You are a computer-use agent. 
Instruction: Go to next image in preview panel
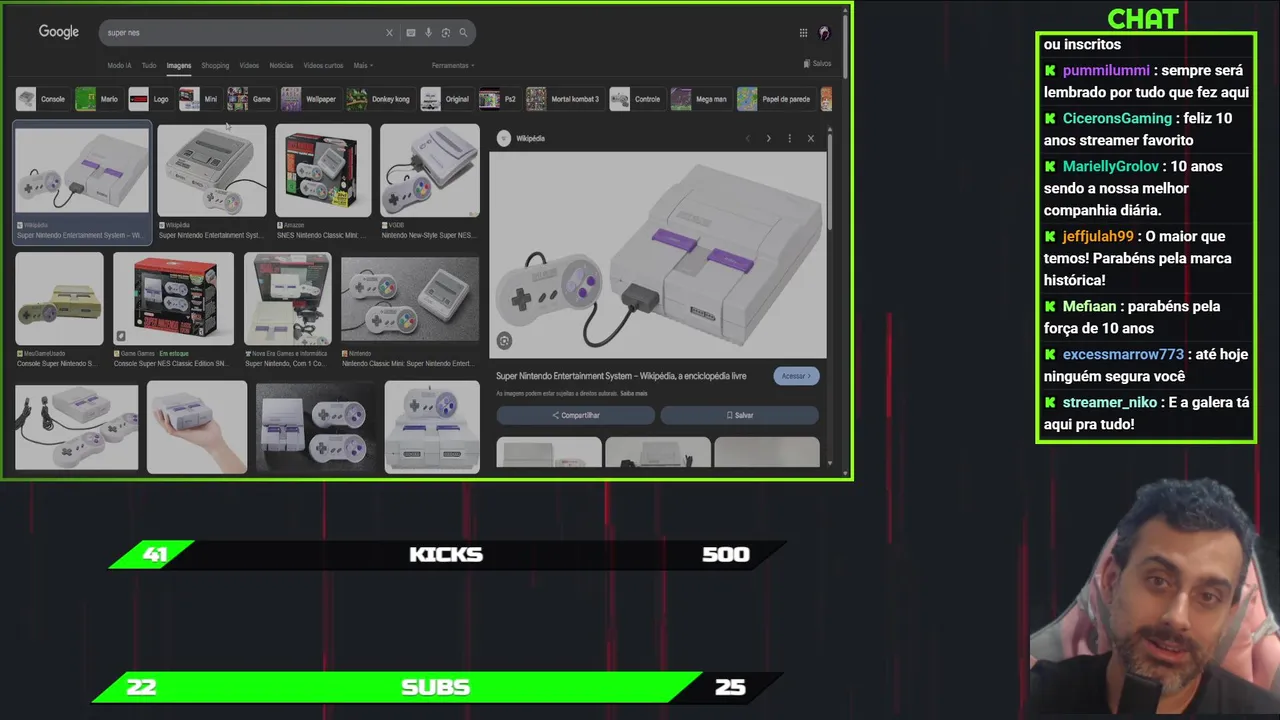coord(768,138)
